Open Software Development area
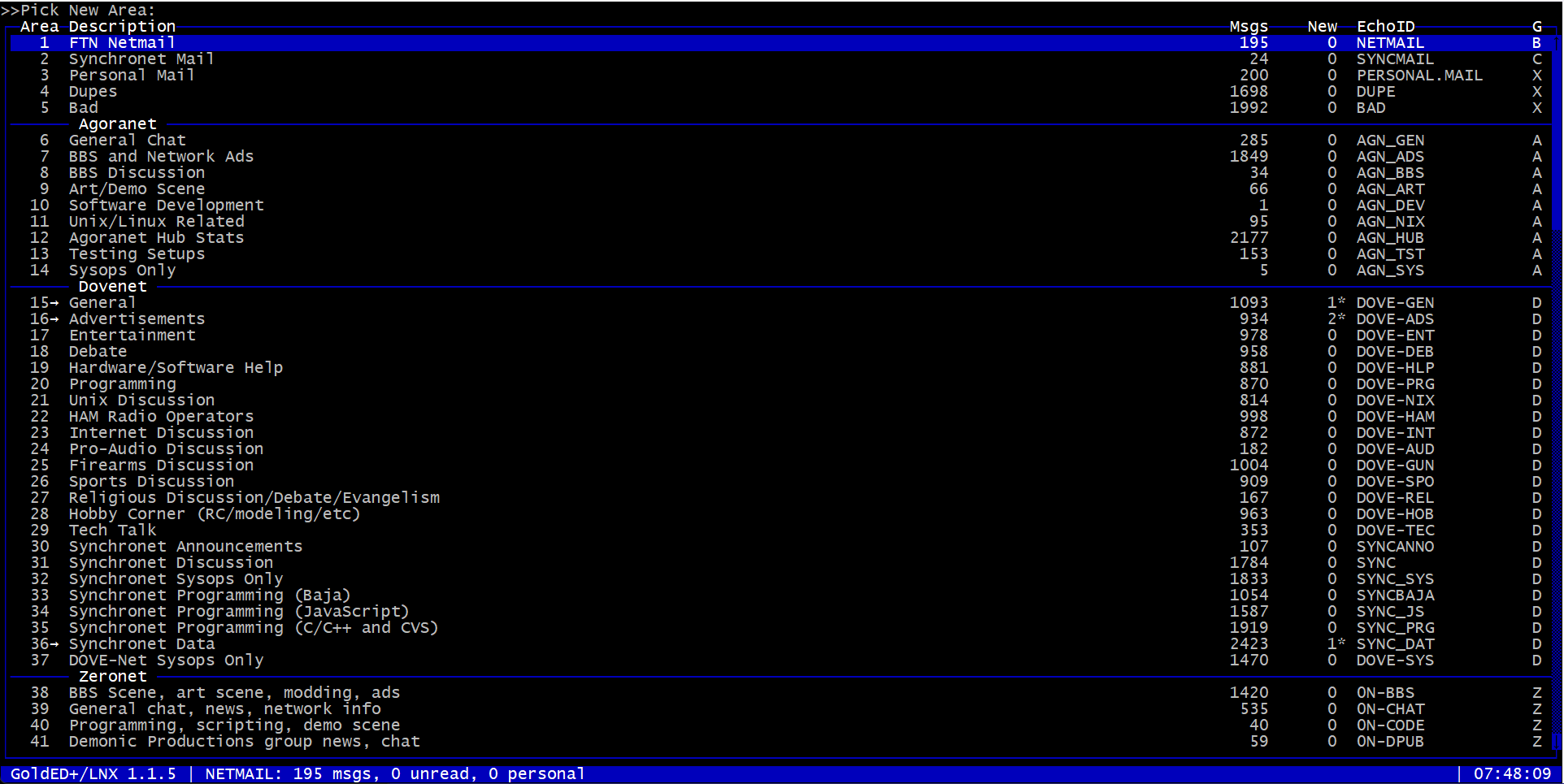 (781, 206)
